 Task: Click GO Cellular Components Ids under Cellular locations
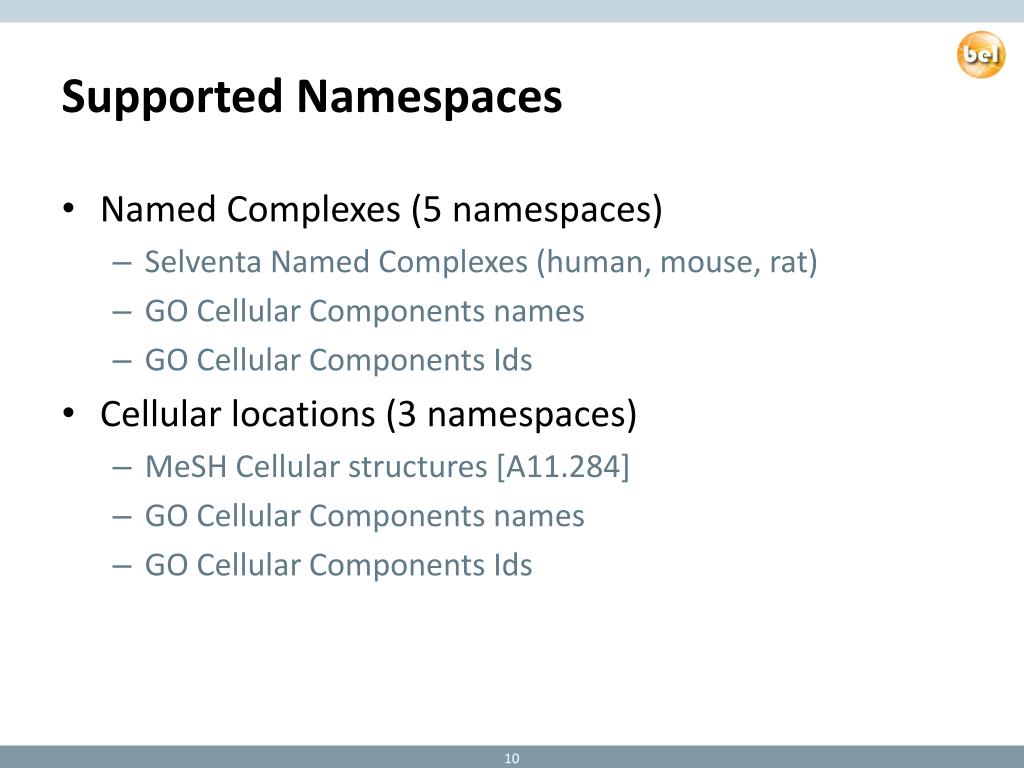coord(338,565)
